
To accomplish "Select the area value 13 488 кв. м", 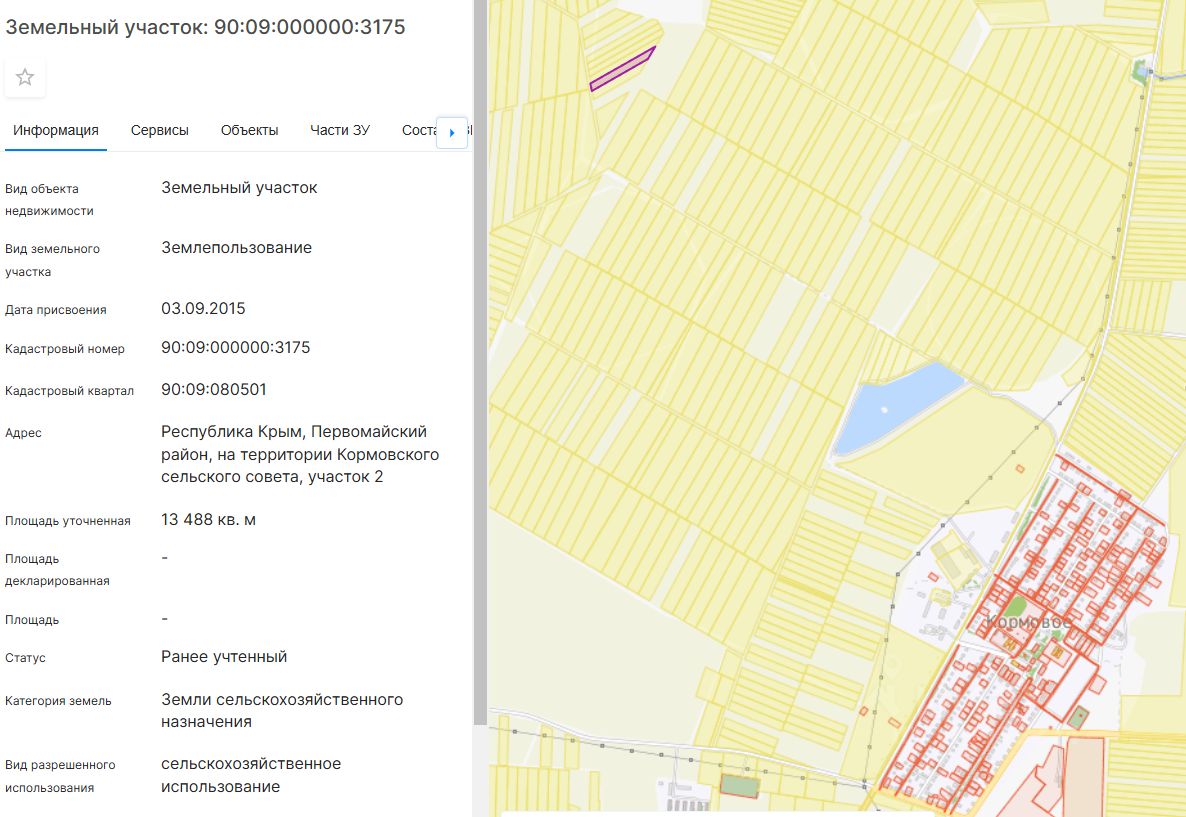I will 209,520.
